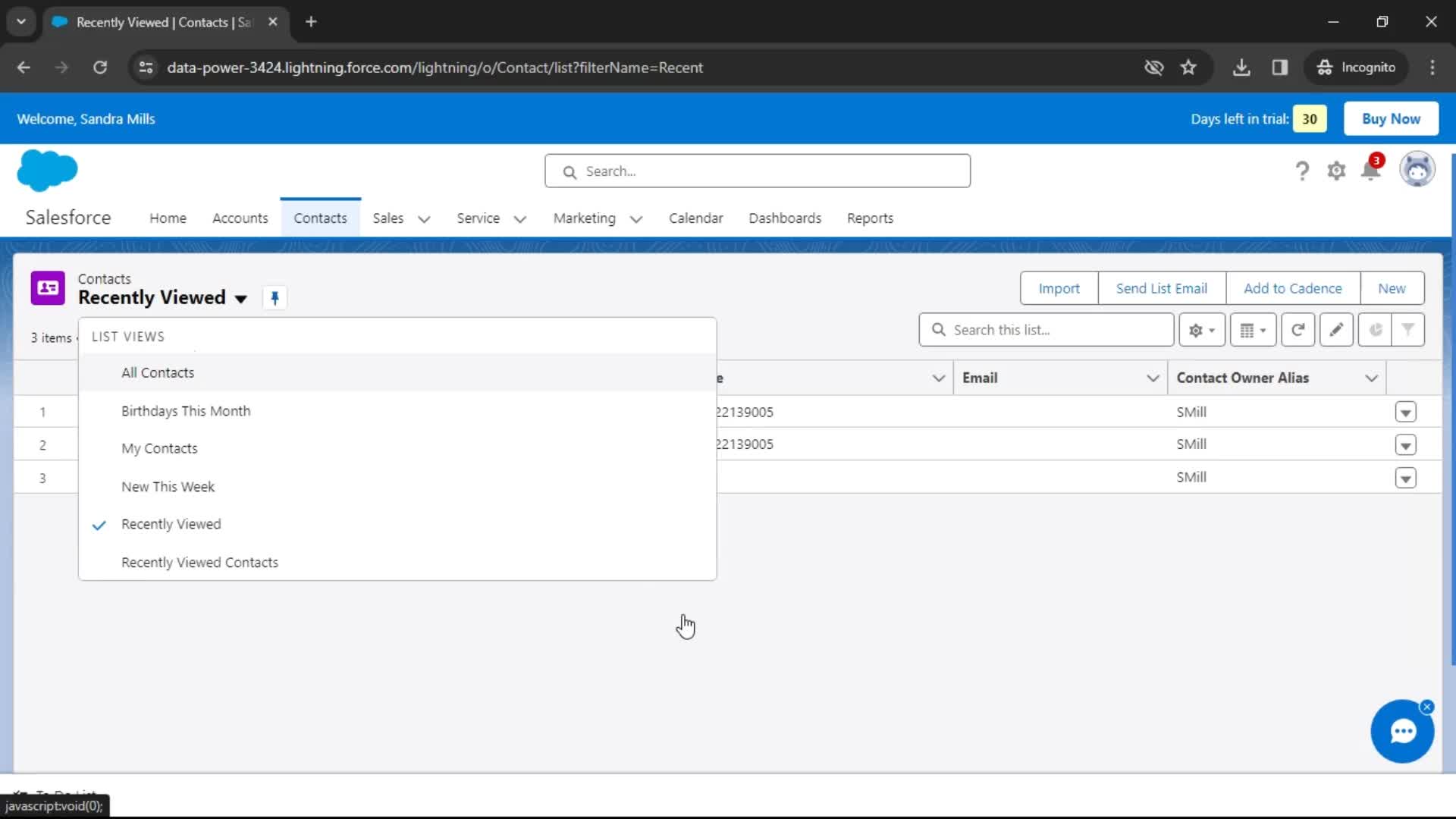Go to the Home tab
Screen dimensions: 1456x819
[x=168, y=218]
